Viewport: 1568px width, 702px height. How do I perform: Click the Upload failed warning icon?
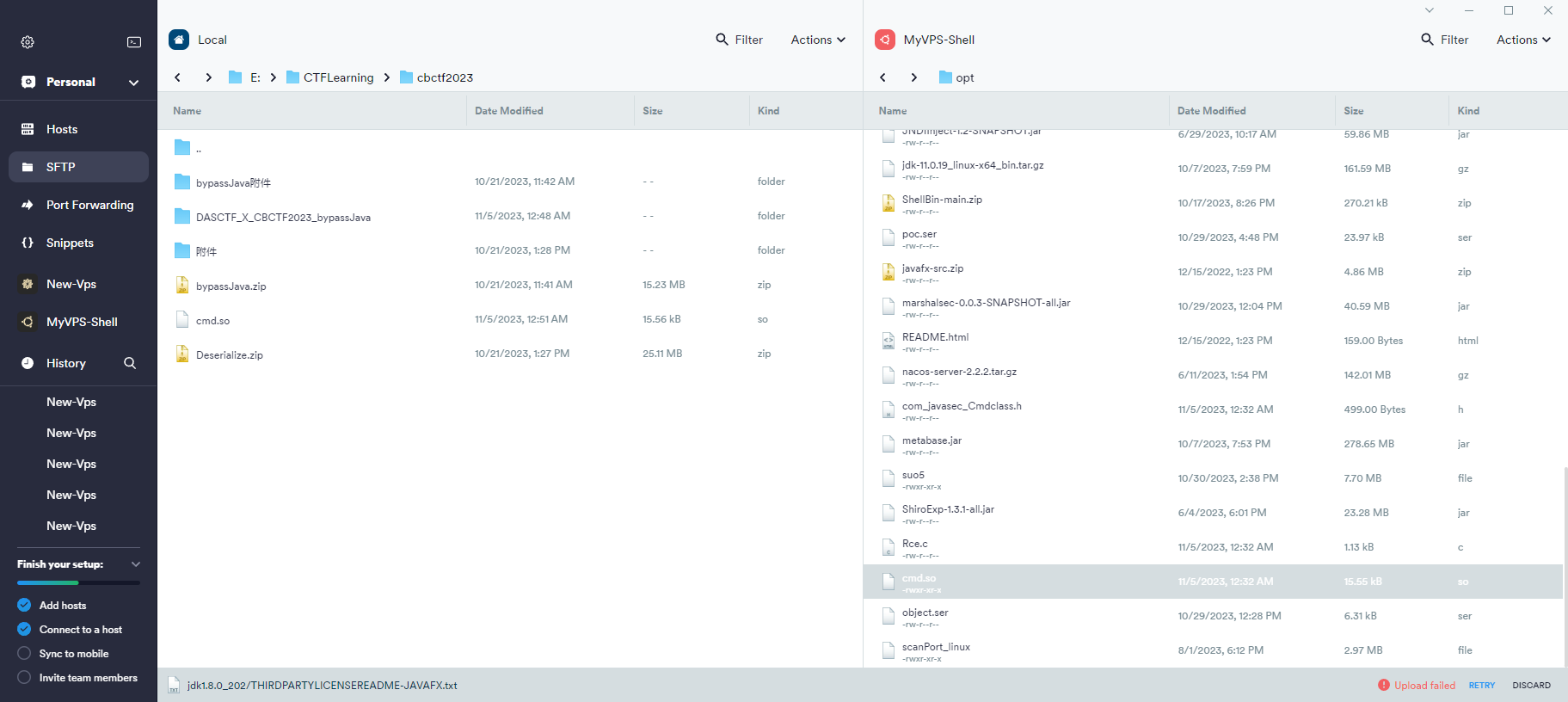(1384, 686)
